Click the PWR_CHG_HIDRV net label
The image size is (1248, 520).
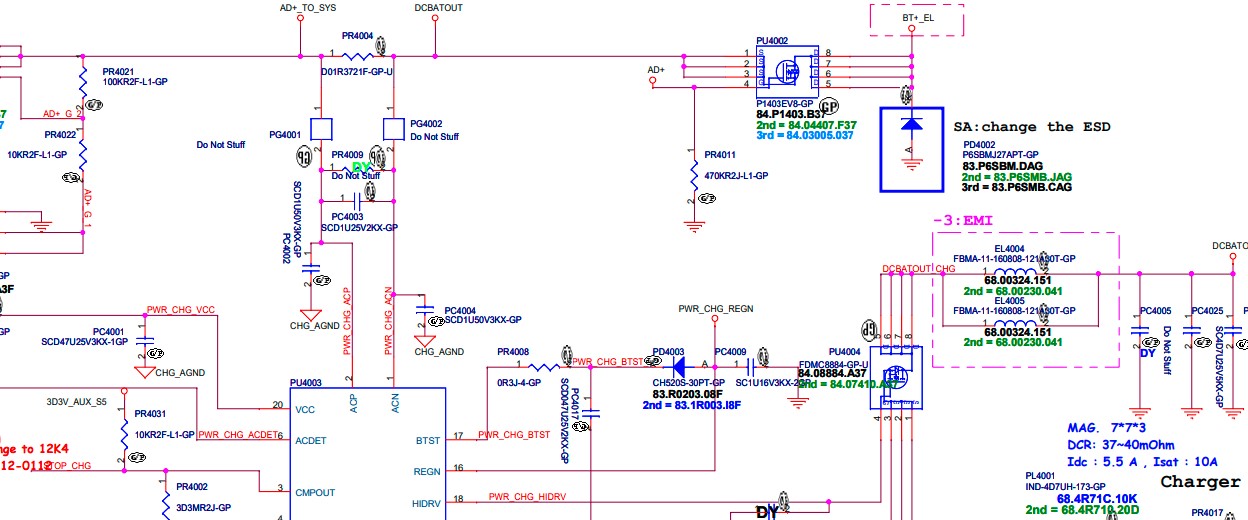click(x=528, y=496)
